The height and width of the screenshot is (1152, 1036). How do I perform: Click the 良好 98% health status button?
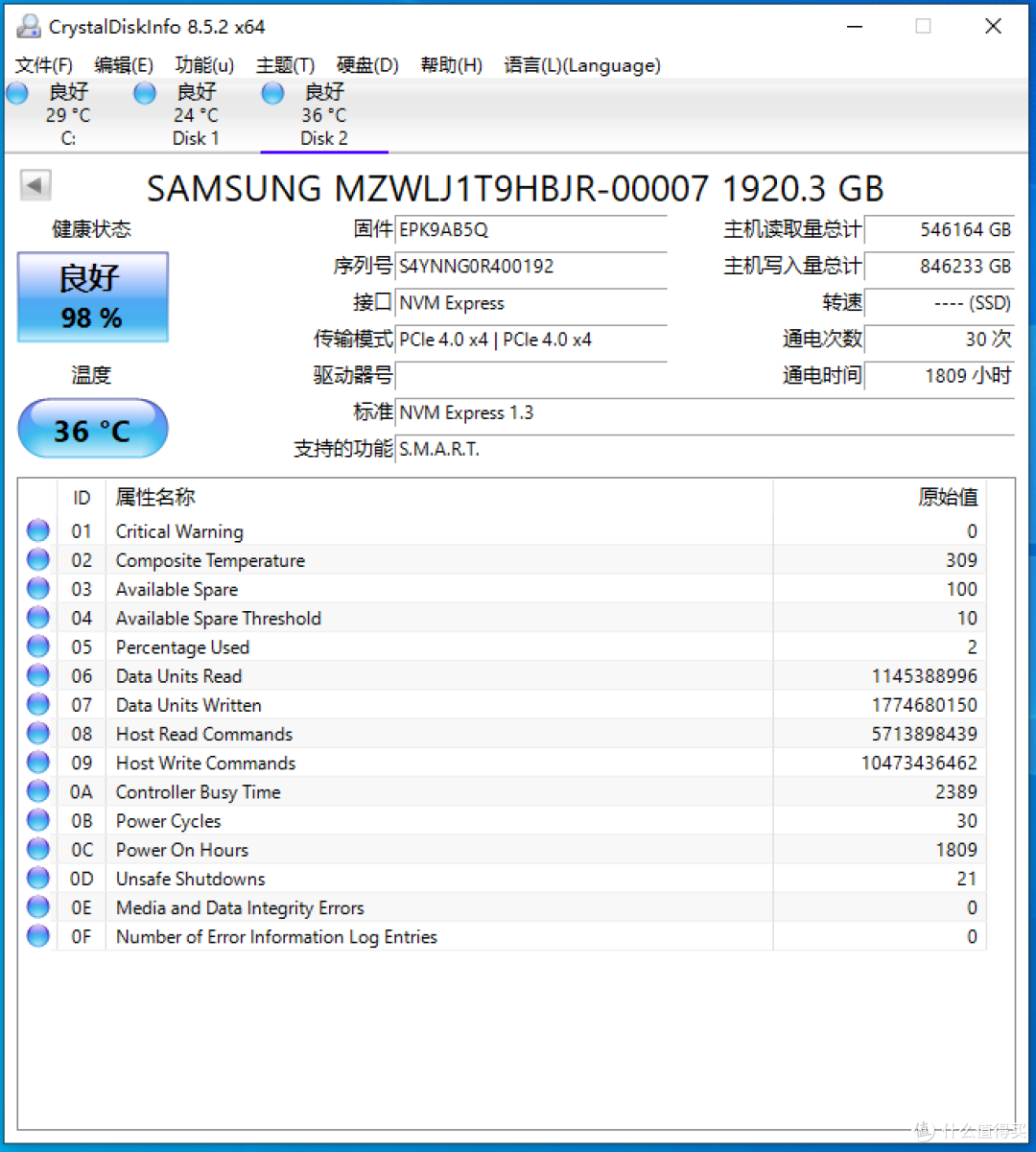[92, 296]
